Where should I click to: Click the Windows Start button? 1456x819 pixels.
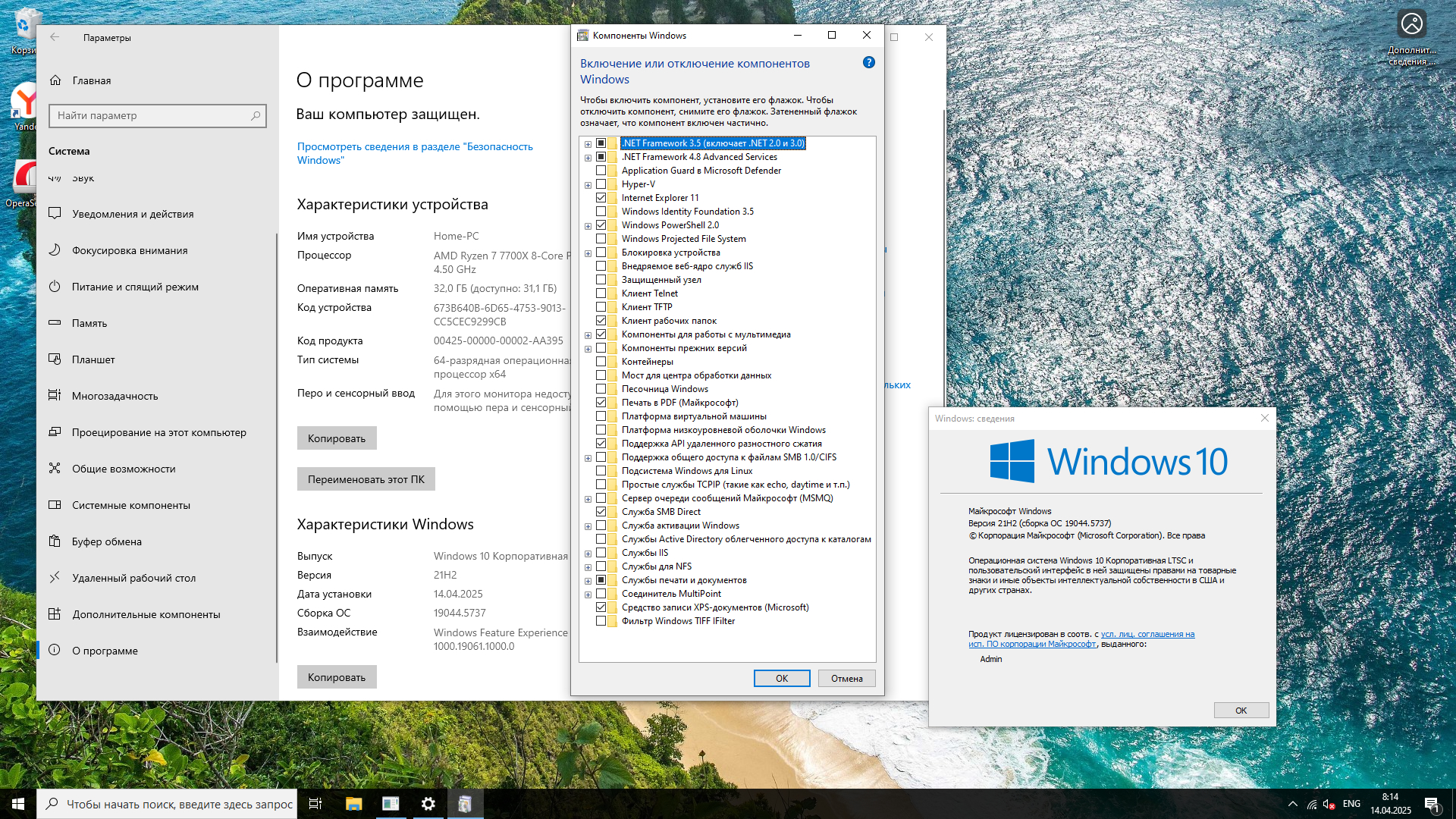(18, 804)
